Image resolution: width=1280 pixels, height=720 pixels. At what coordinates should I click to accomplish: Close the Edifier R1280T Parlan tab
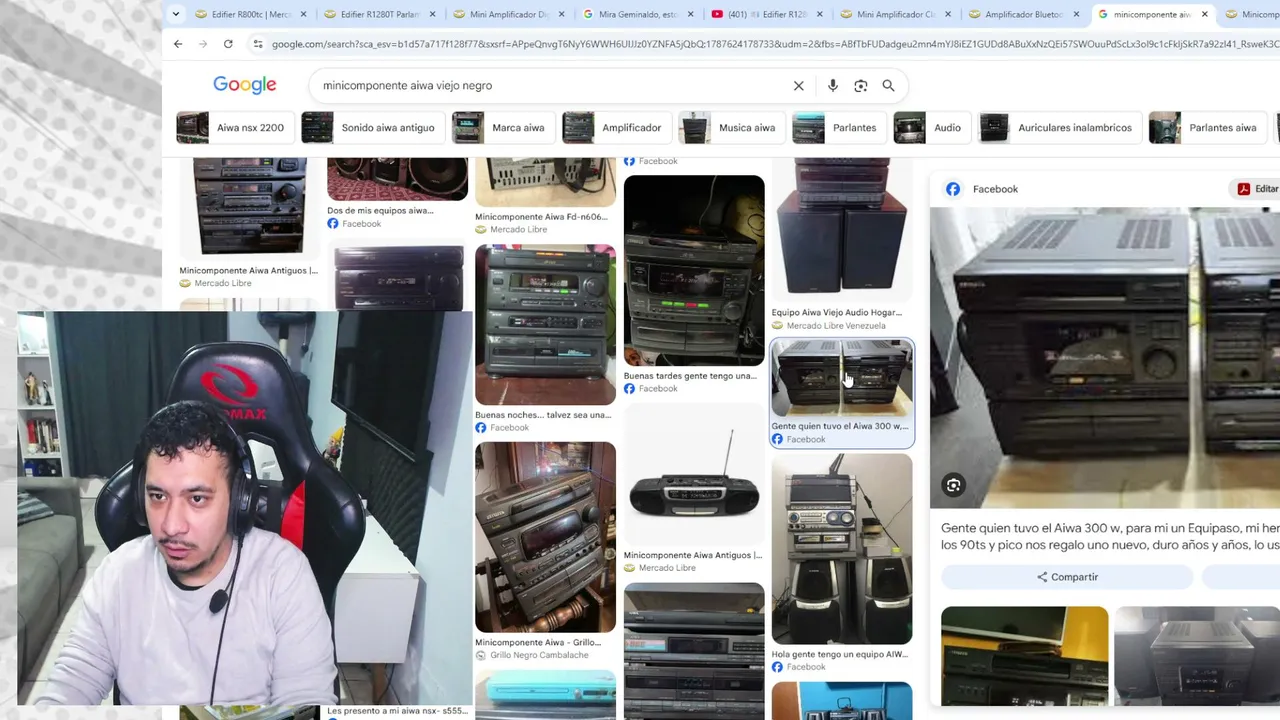pyautogui.click(x=433, y=14)
